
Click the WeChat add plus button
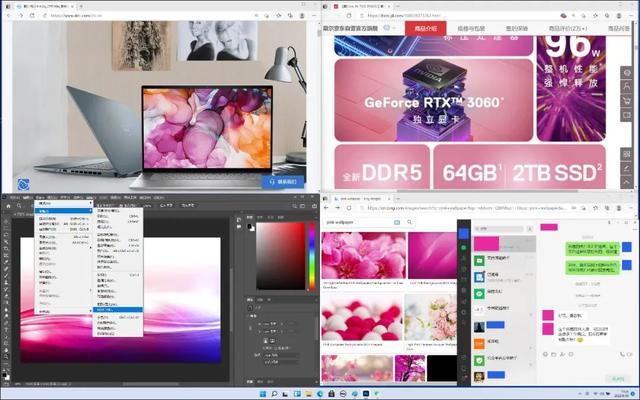pos(530,229)
